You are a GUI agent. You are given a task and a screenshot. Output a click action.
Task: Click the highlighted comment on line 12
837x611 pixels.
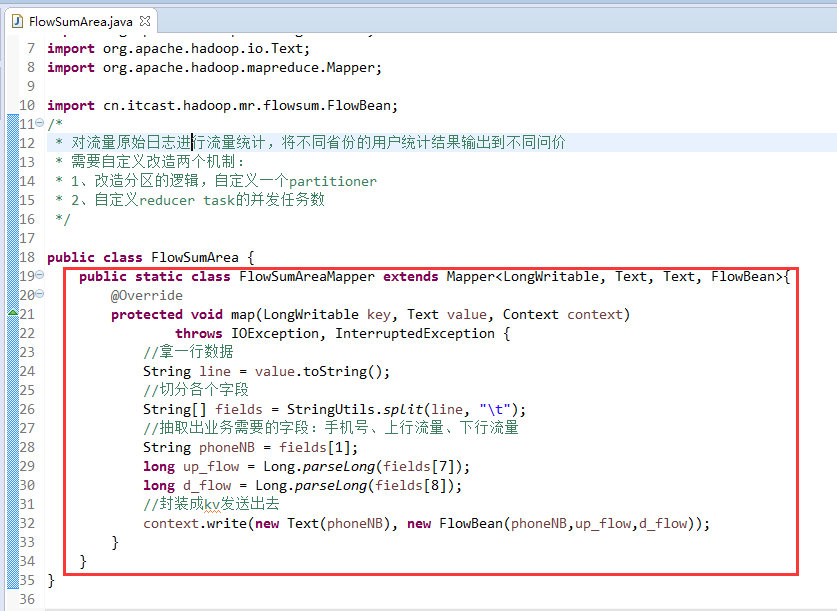[x=310, y=143]
